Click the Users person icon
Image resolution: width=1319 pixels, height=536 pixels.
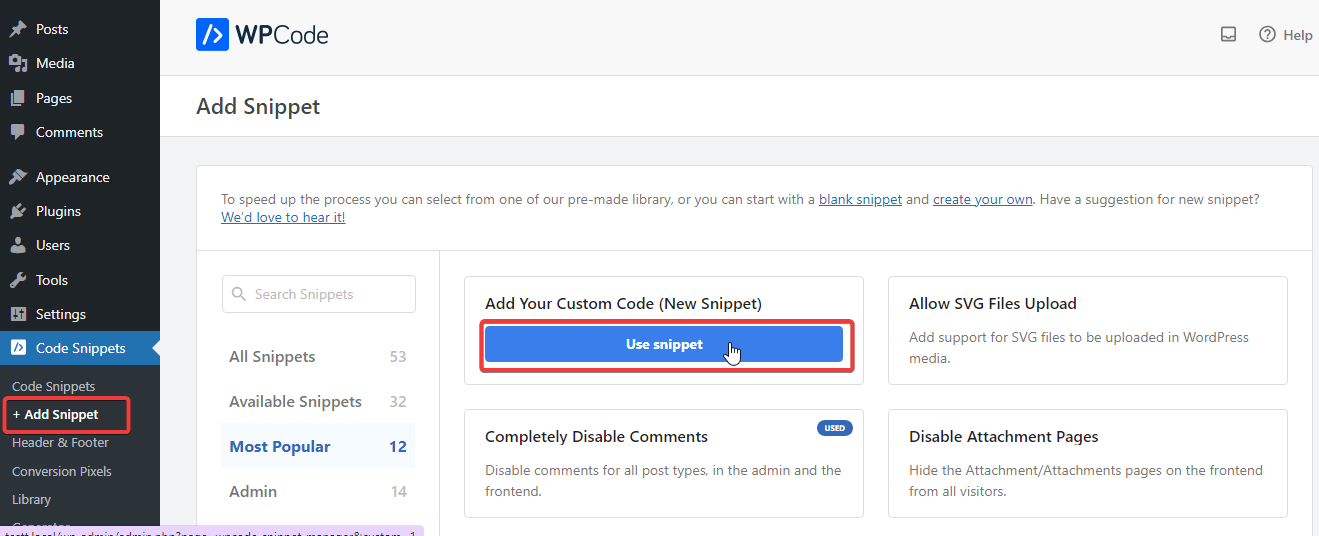(x=18, y=245)
